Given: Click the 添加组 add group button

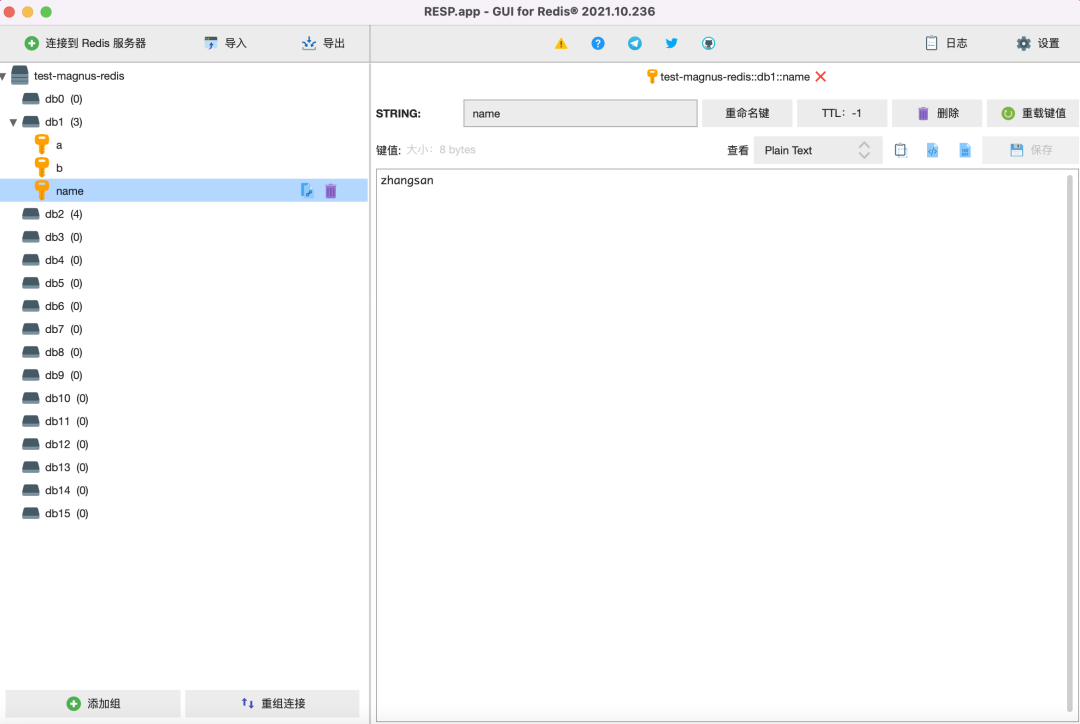Looking at the screenshot, I should click(93, 703).
